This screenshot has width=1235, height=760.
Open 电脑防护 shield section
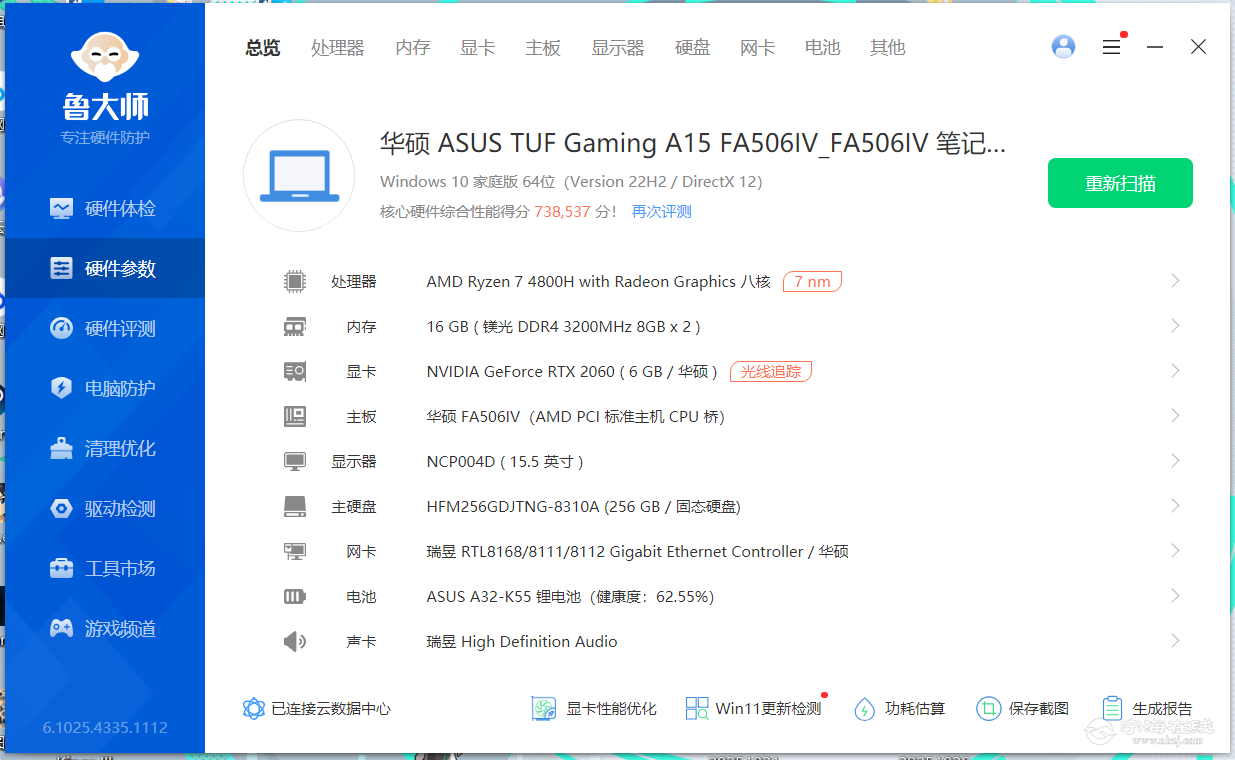[104, 389]
